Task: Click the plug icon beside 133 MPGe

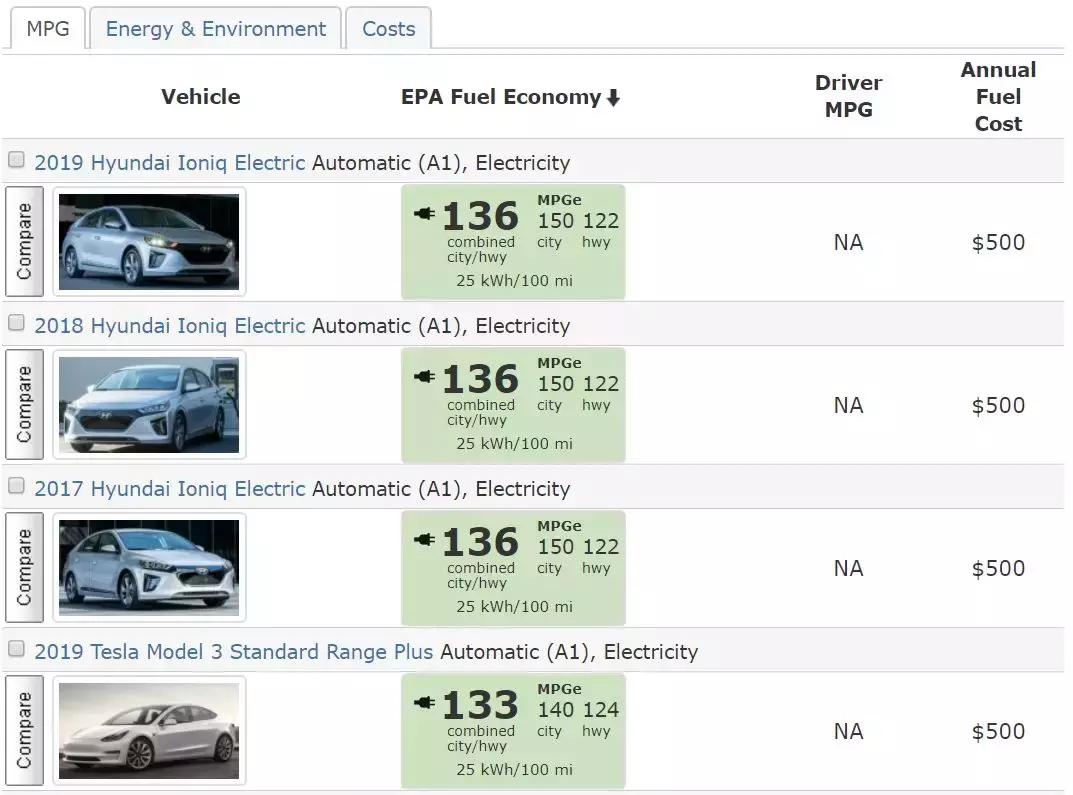Action: [424, 703]
